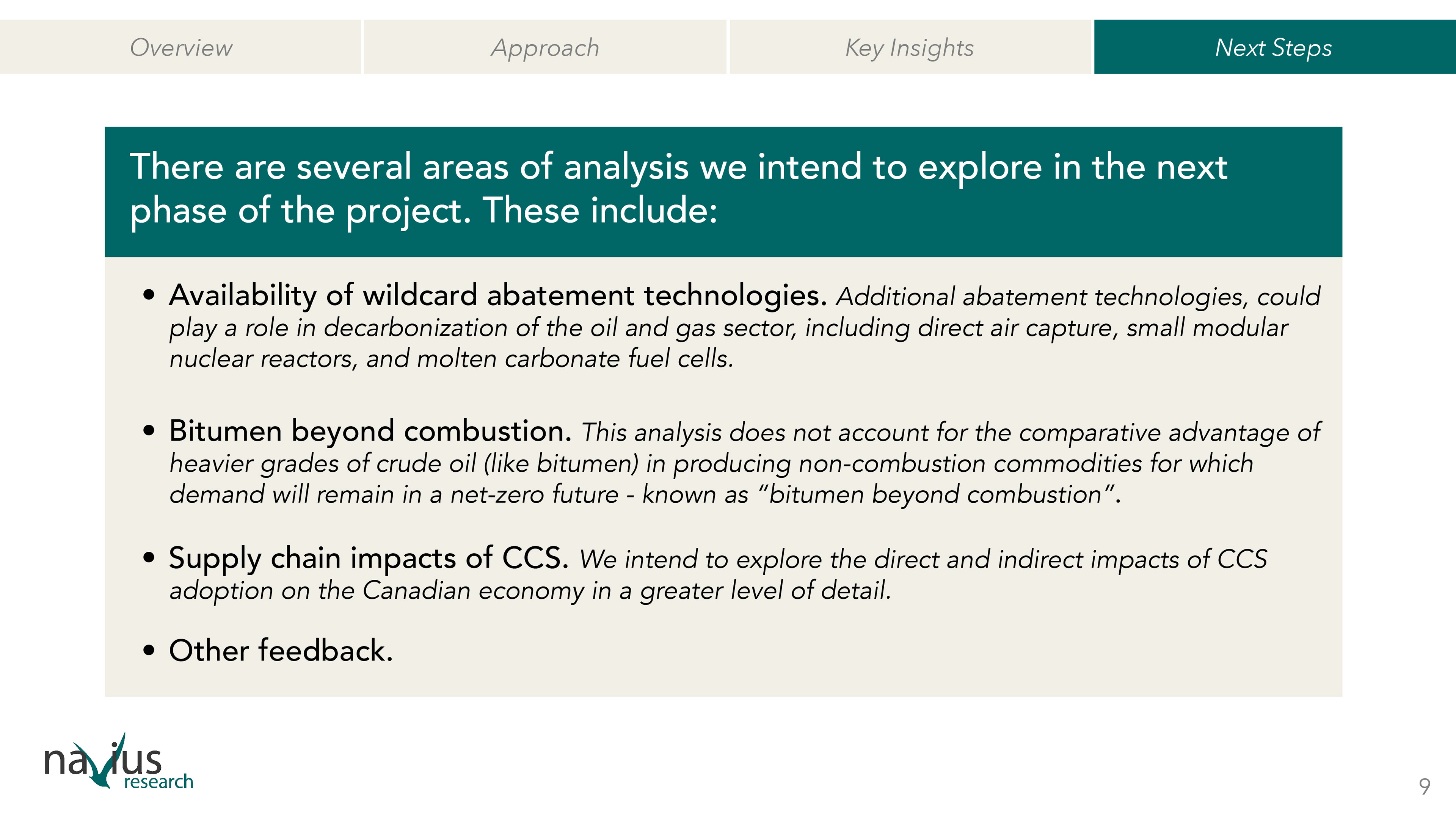
Task: Click bullet dot beside 'Other feedback'
Action: click(149, 650)
